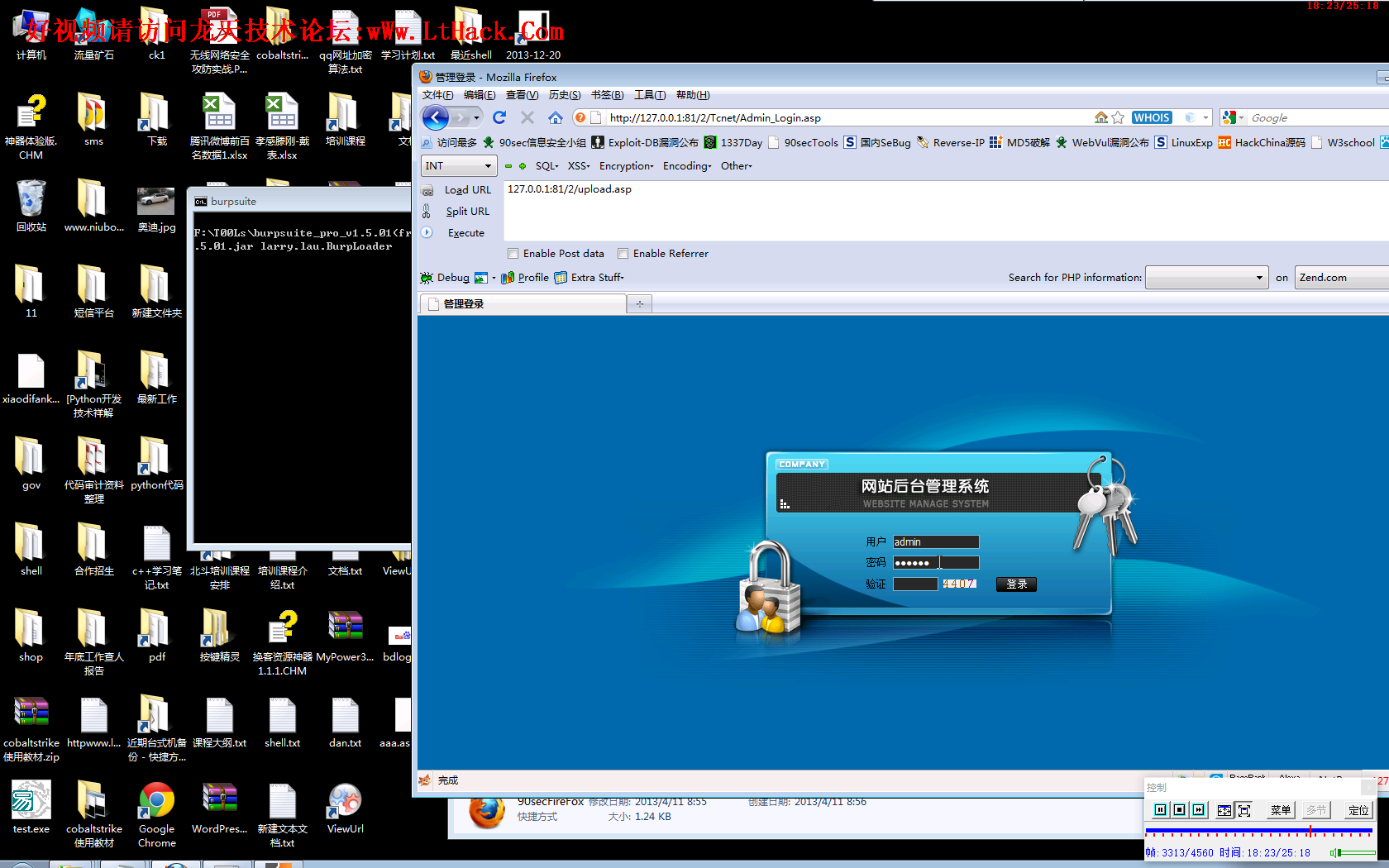1389x868 pixels.
Task: Click the HackBar green plus icon
Action: pos(523,165)
